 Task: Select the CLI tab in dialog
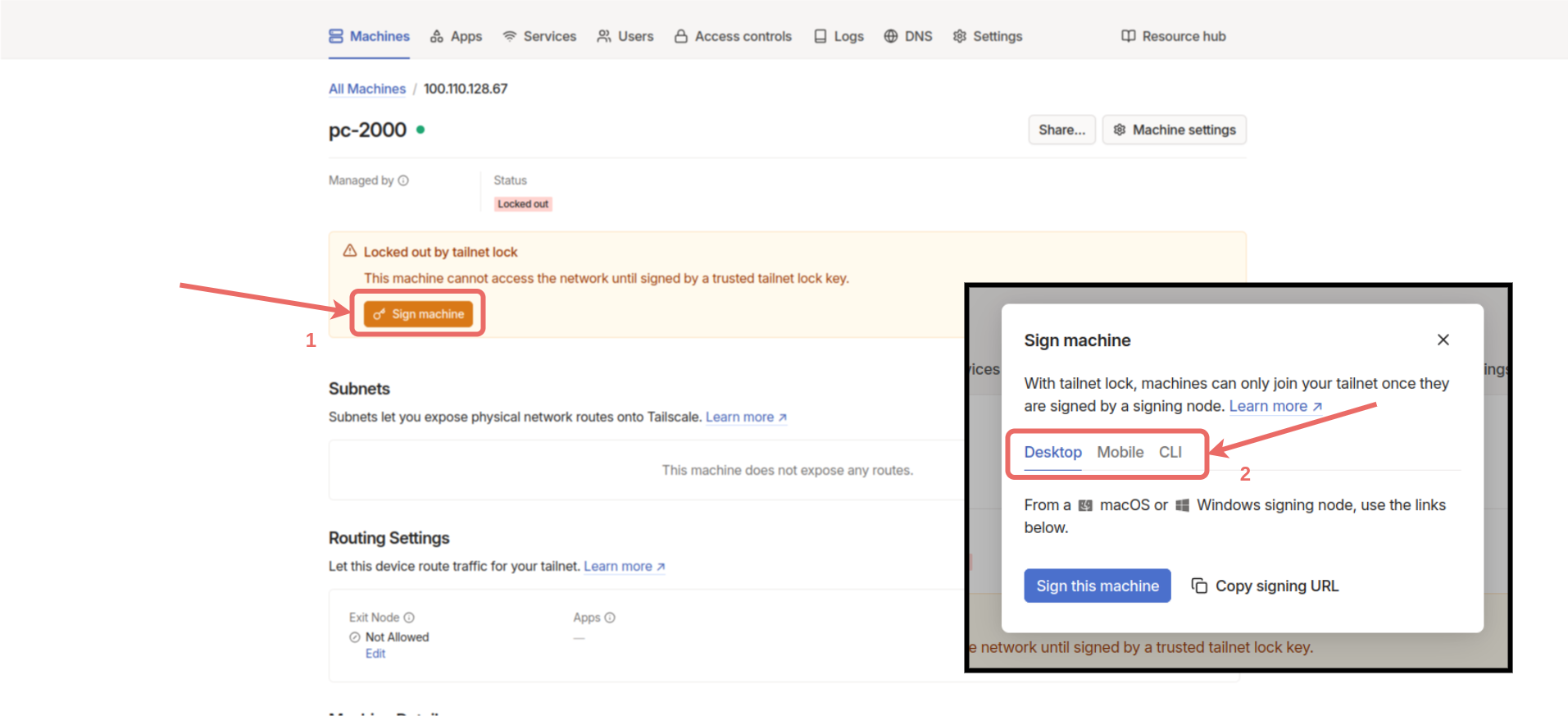1170,453
